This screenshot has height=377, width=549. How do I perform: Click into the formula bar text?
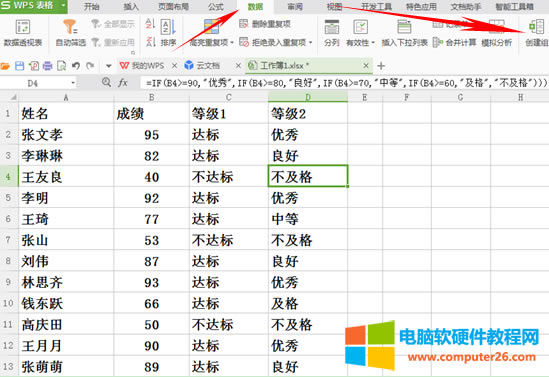346,83
